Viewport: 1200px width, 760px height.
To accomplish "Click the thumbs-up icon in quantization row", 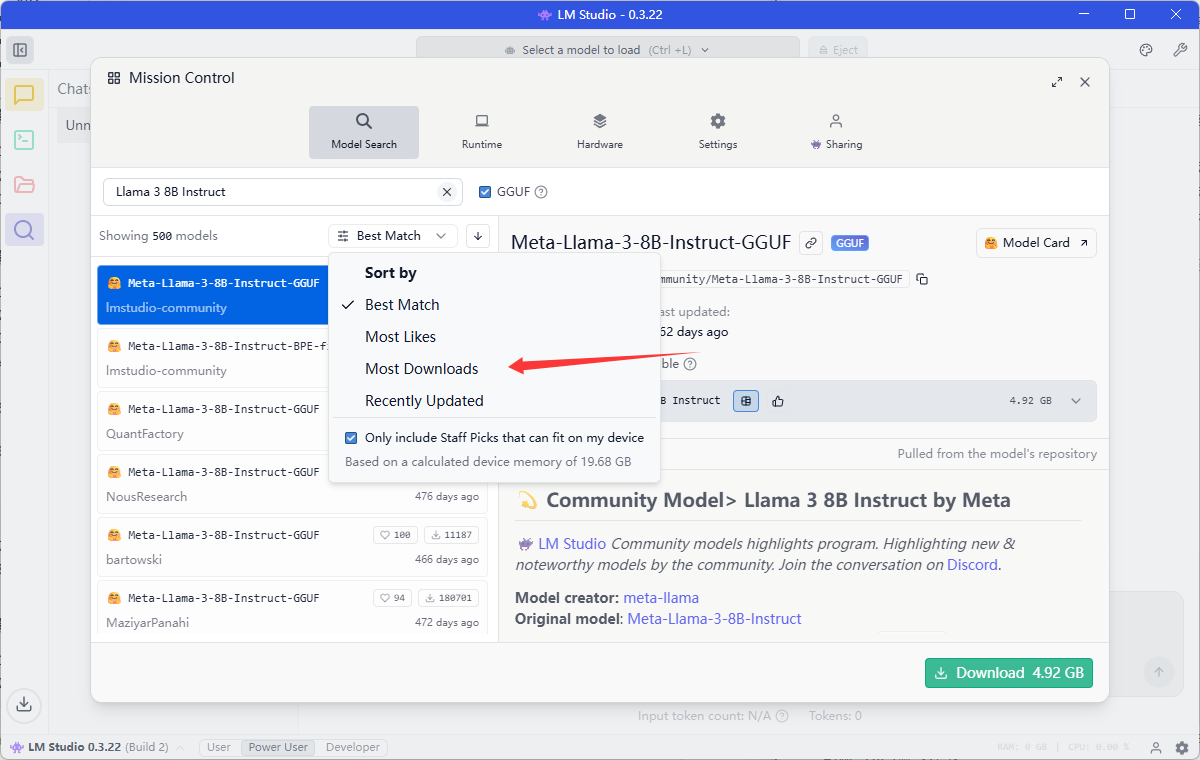I will 778,401.
